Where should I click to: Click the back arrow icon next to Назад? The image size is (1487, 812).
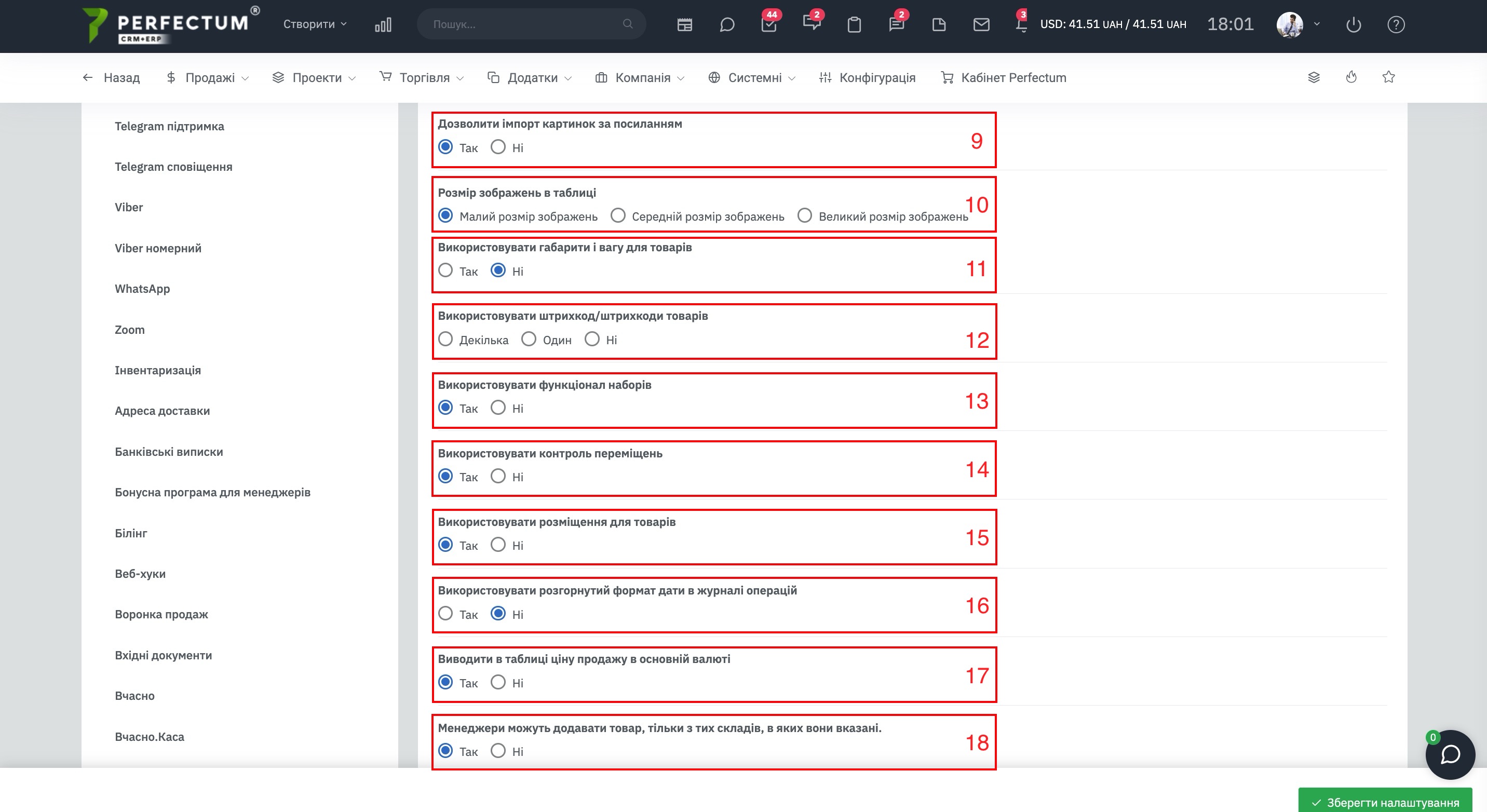(88, 77)
